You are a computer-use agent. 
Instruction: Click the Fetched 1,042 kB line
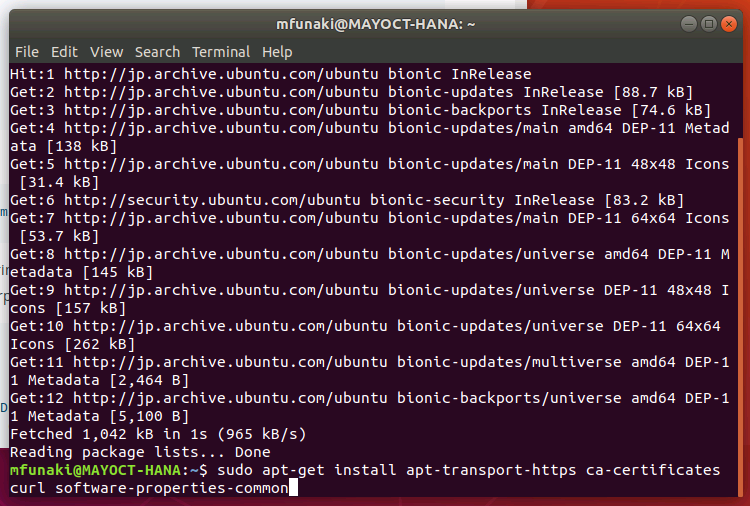pos(158,434)
